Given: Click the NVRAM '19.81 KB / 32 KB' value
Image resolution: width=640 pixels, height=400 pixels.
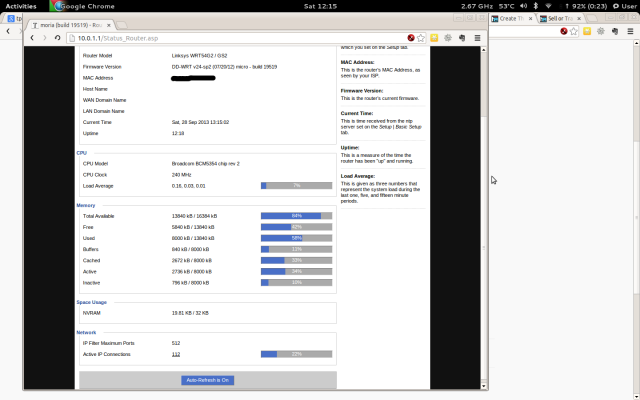Looking at the screenshot, I should (x=190, y=313).
